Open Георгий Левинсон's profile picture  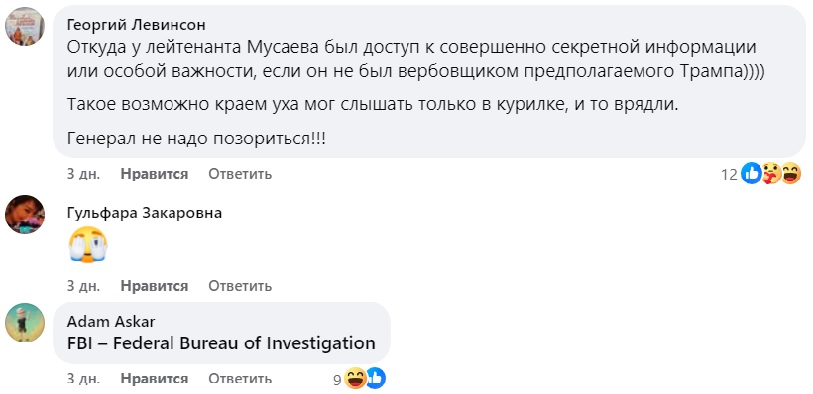(x=25, y=26)
